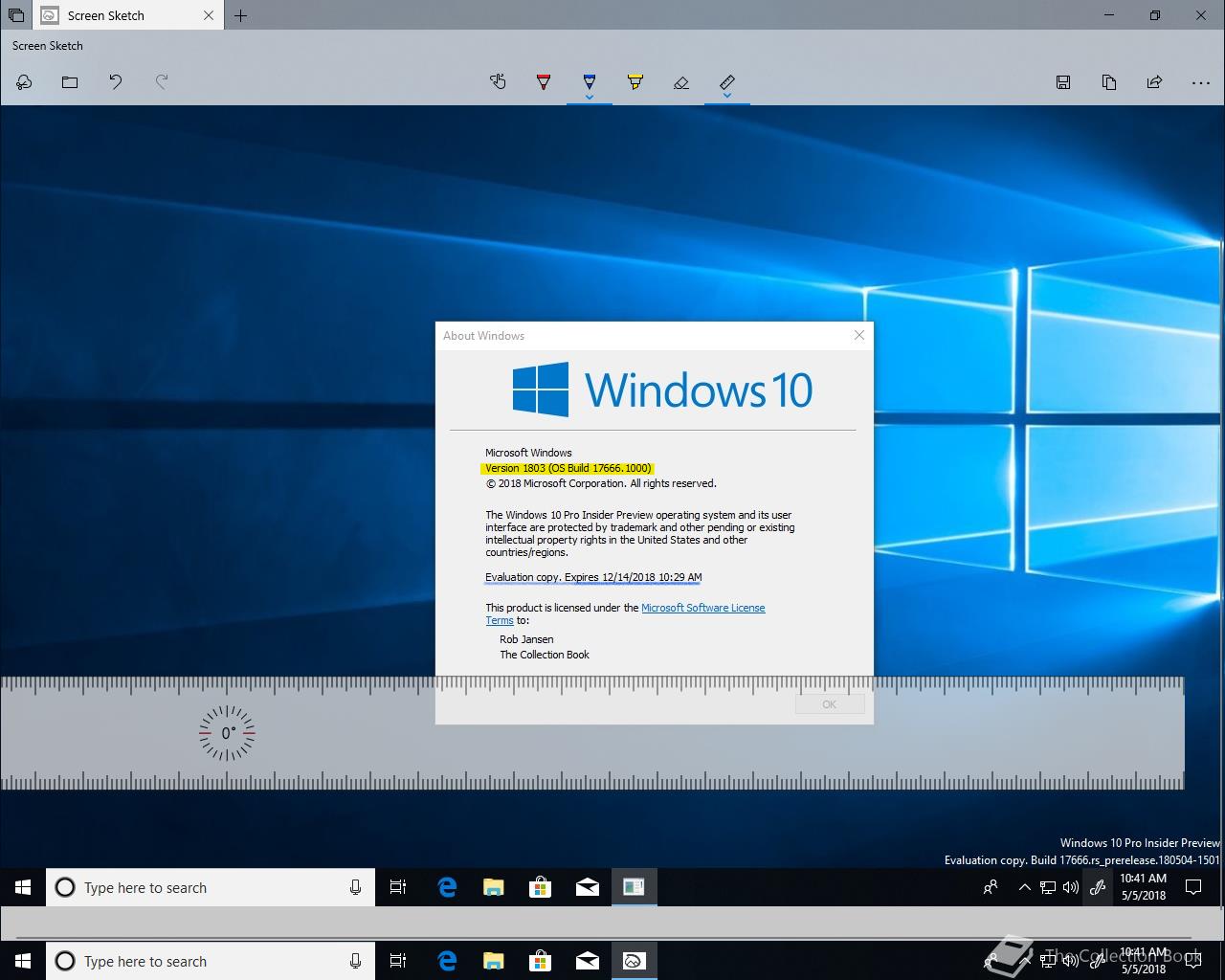Click the ruler's angle dial showing 0°

tap(228, 733)
